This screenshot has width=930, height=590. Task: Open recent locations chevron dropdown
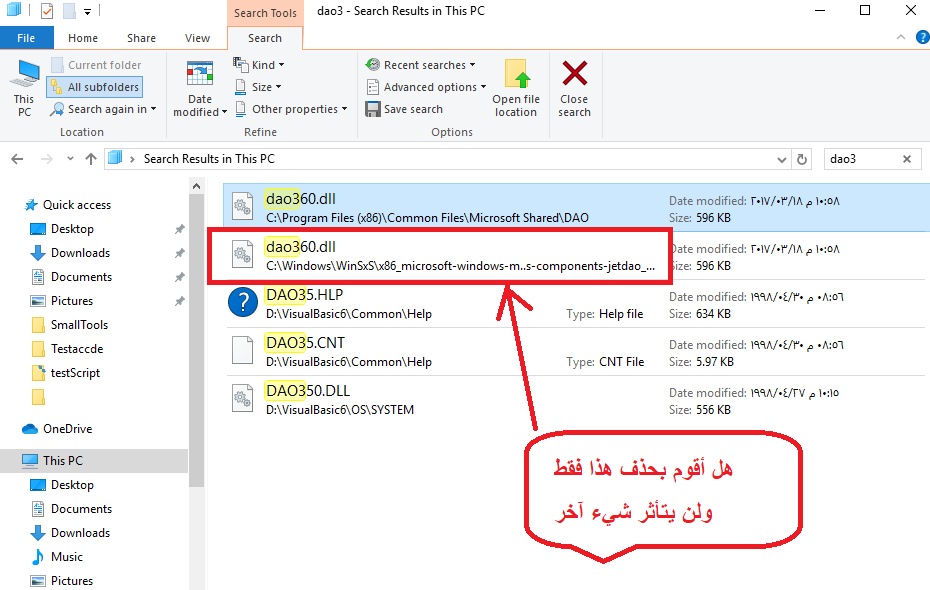70,159
